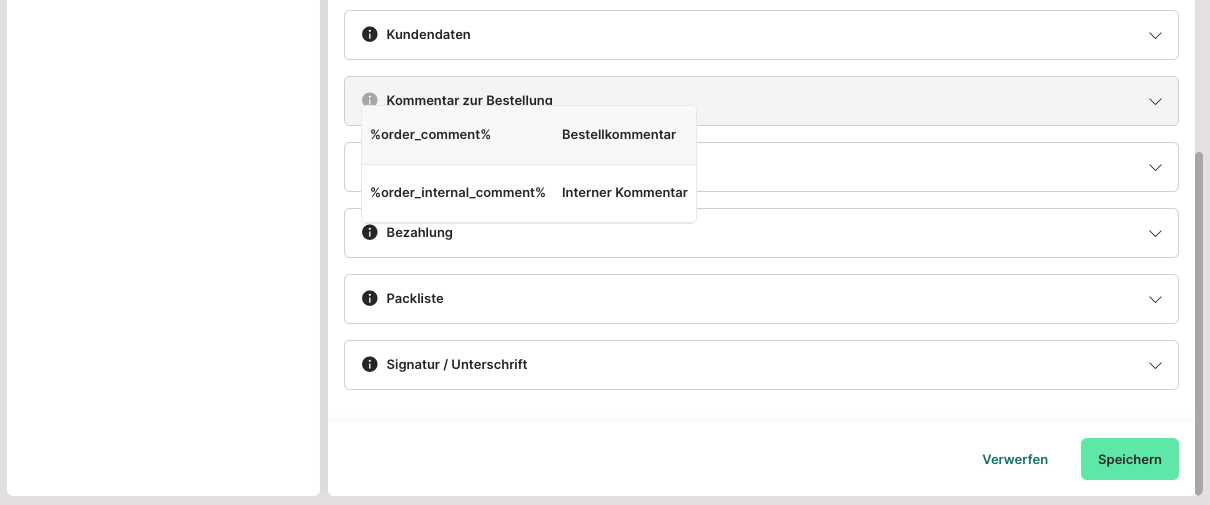Click the Kundendaten section title
This screenshot has width=1210, height=505.
tap(428, 35)
